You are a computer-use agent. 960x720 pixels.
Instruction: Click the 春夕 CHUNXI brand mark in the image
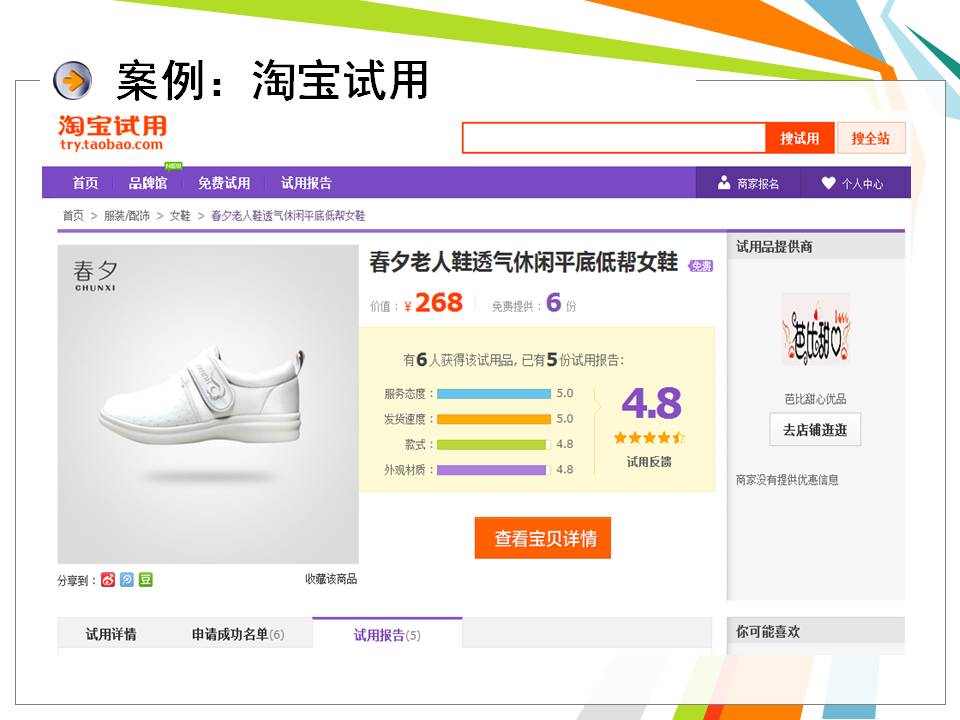click(x=95, y=276)
